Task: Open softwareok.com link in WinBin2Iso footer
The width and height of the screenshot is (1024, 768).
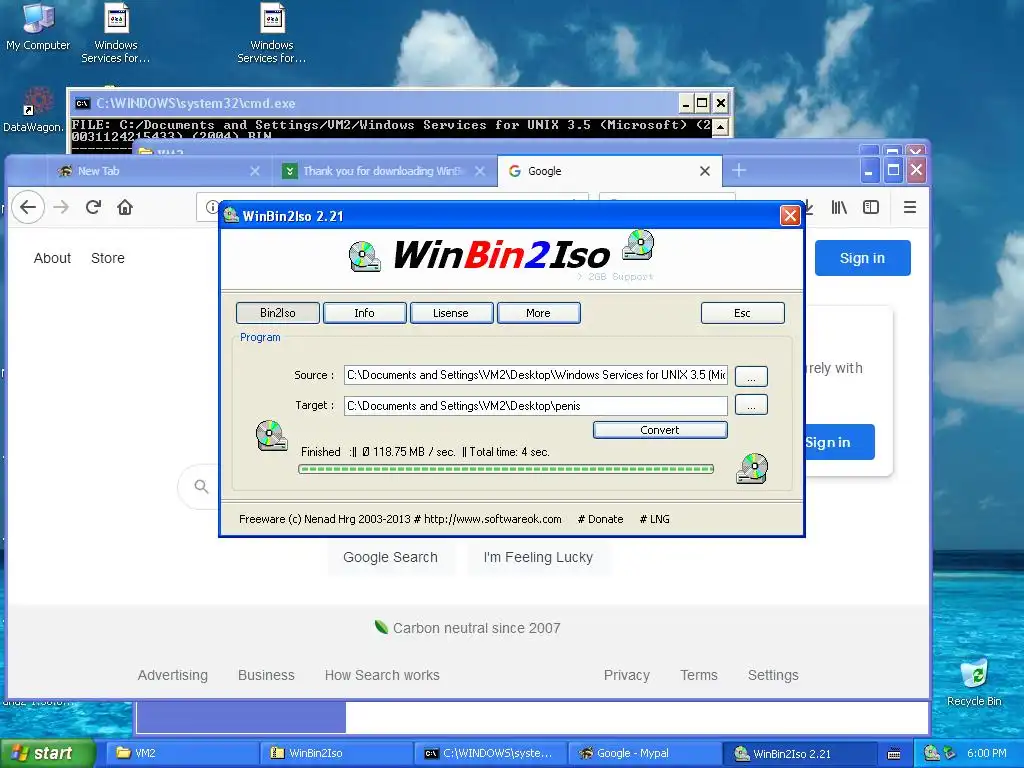Action: click(x=492, y=519)
